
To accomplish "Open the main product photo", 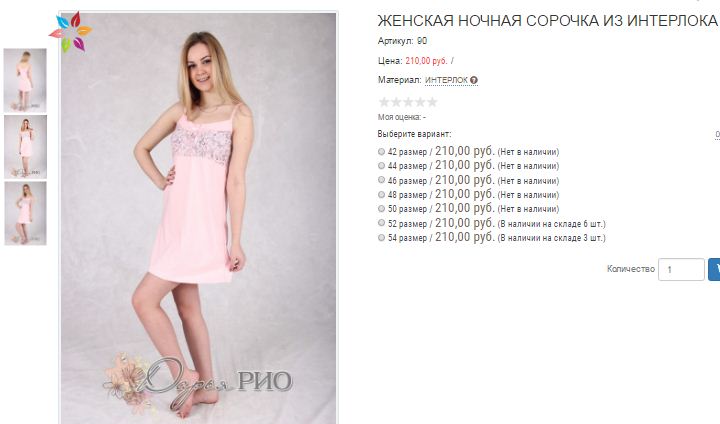I will pyautogui.click(x=198, y=218).
